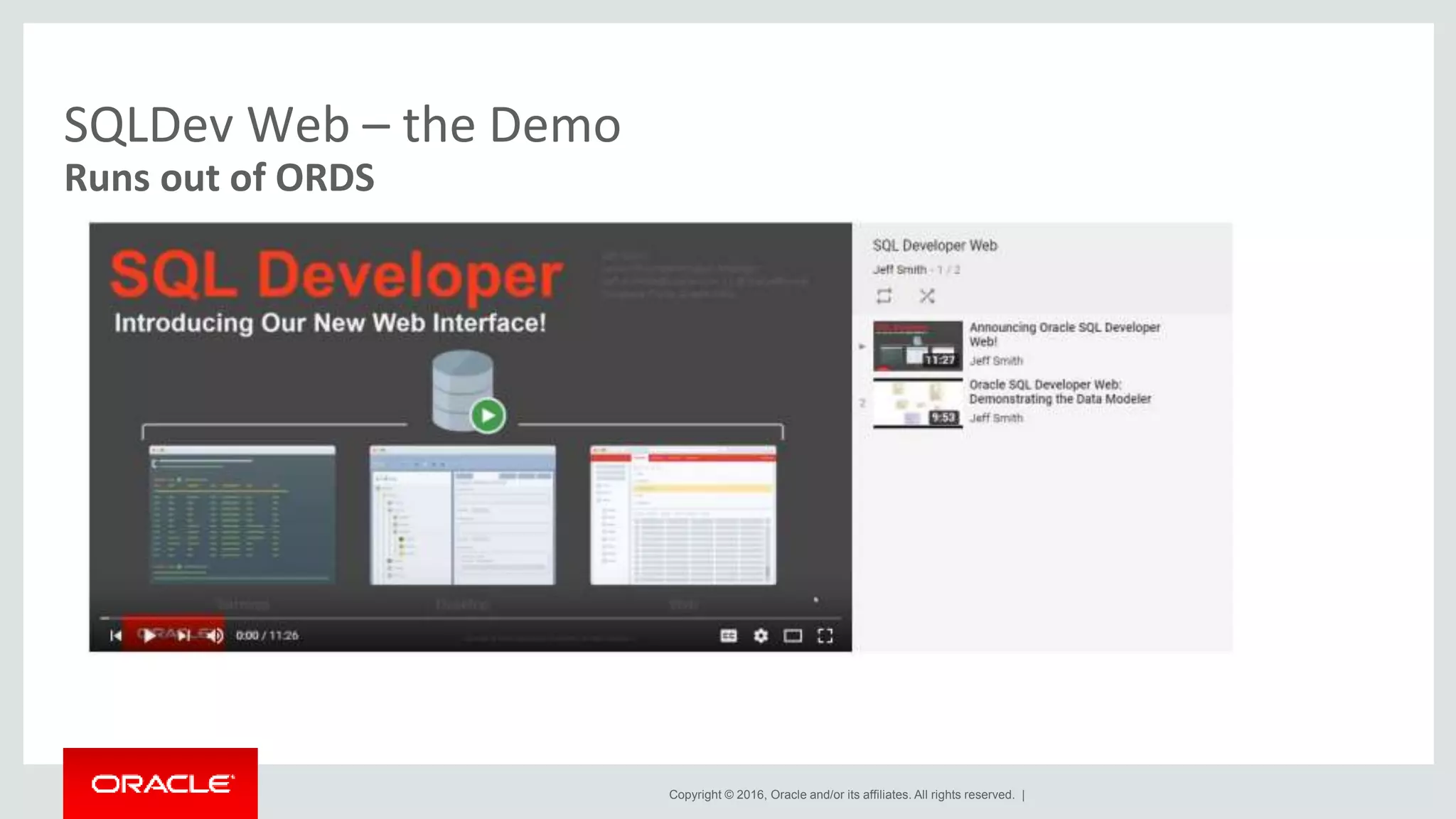Image resolution: width=1456 pixels, height=819 pixels.
Task: Click the copyright notice text
Action: (x=842, y=795)
